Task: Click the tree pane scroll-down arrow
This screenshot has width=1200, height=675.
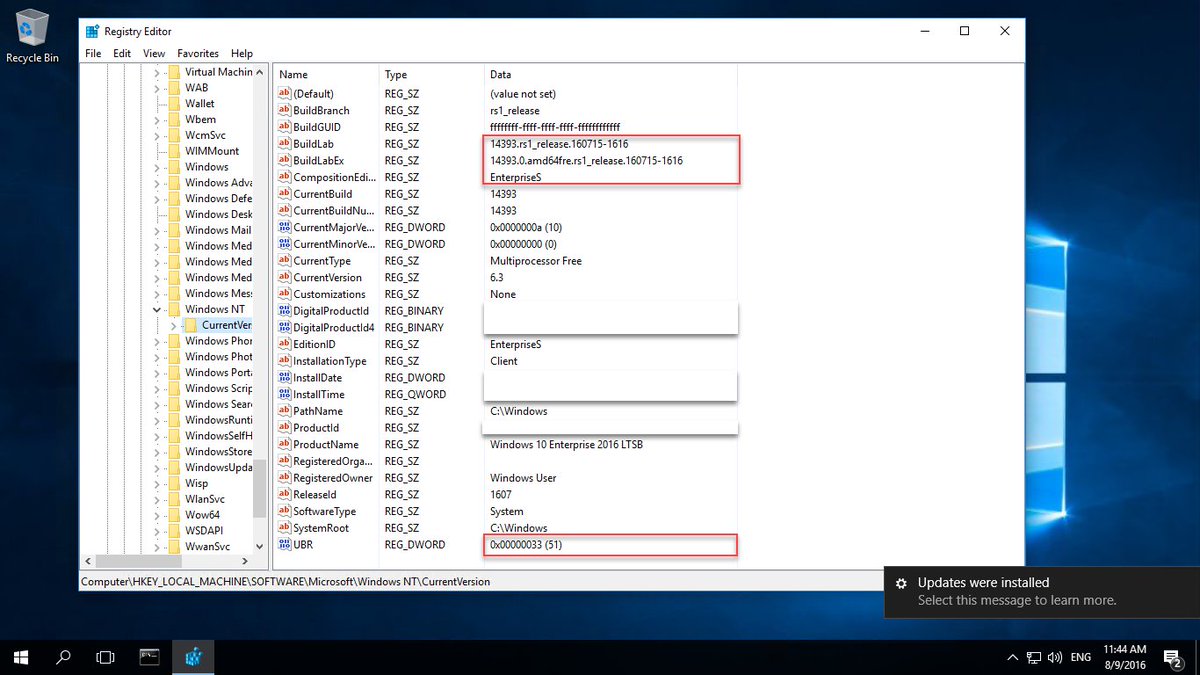Action: point(260,548)
